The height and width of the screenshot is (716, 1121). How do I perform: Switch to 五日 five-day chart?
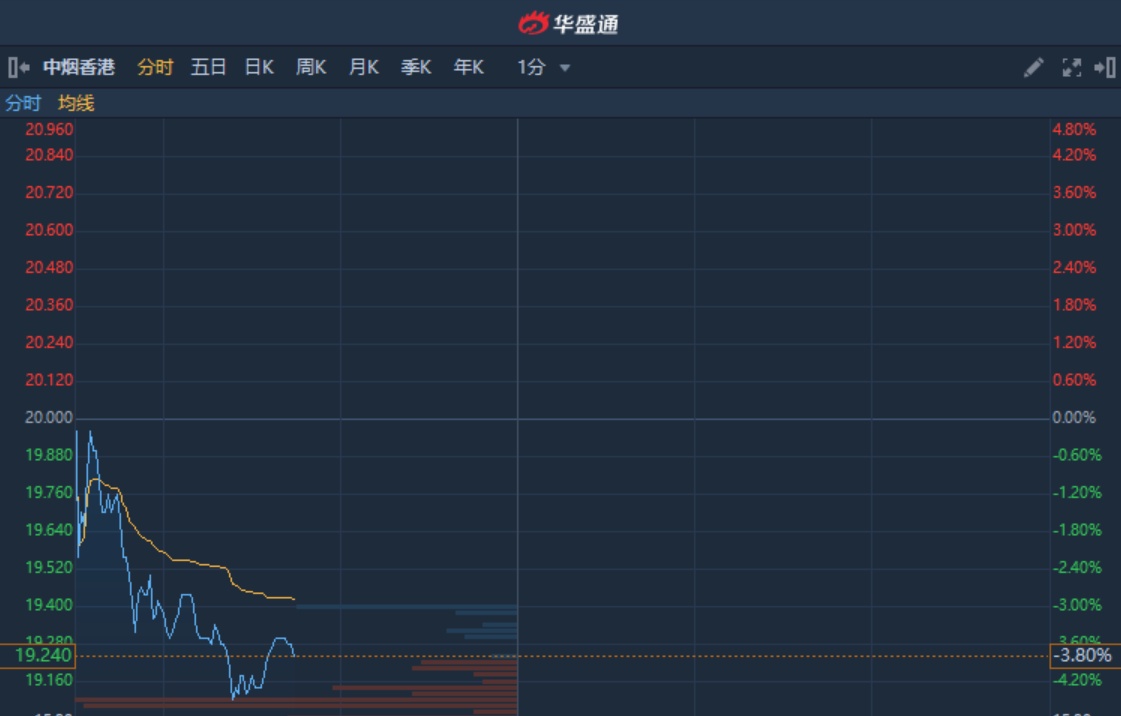[x=208, y=68]
